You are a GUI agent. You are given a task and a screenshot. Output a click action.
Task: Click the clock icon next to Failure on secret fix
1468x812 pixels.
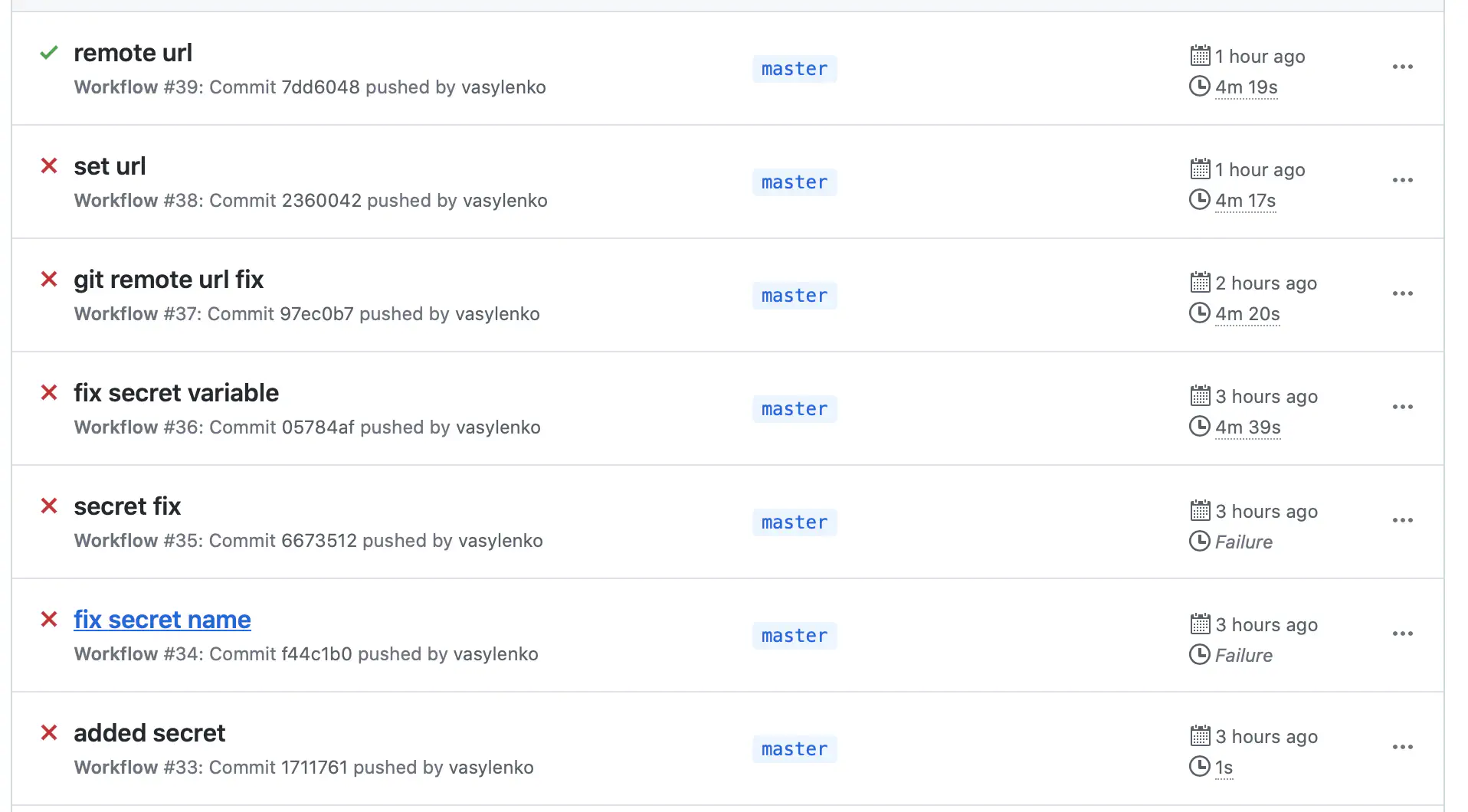1198,542
